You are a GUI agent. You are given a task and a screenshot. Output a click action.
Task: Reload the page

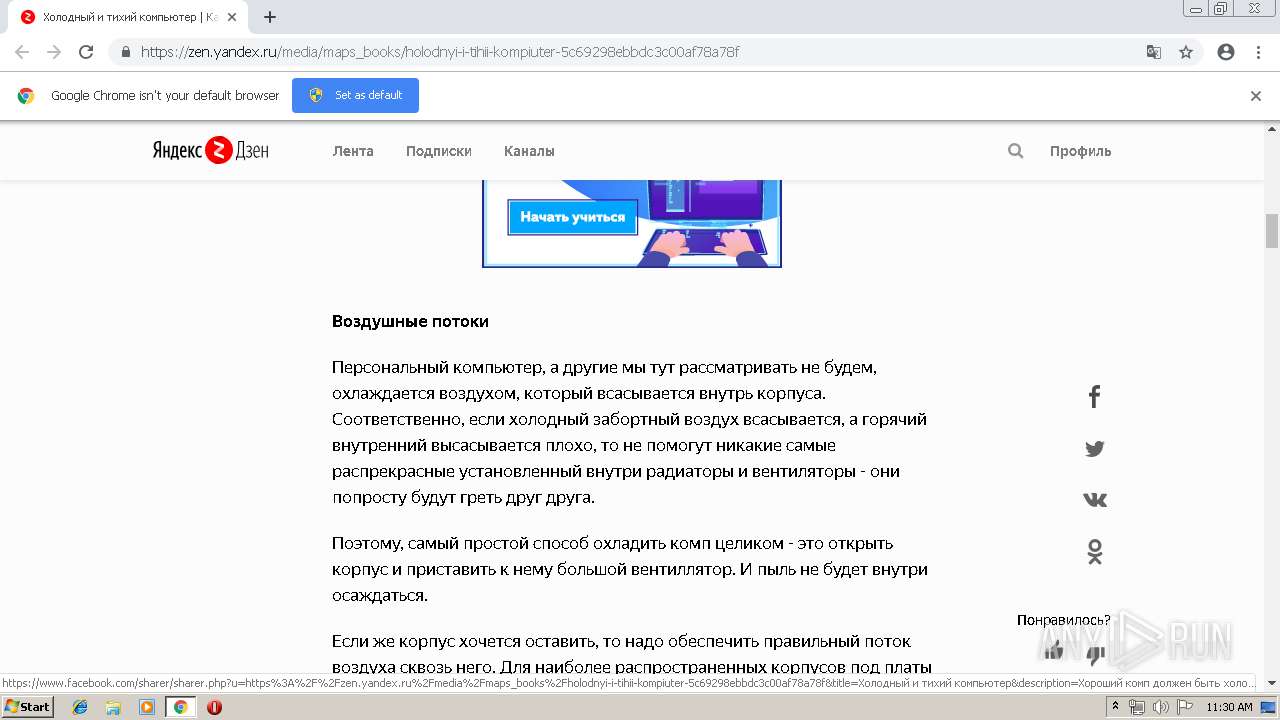coord(86,52)
